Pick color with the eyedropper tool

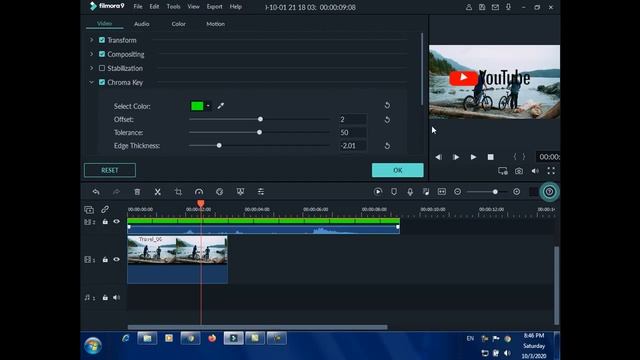[220, 106]
